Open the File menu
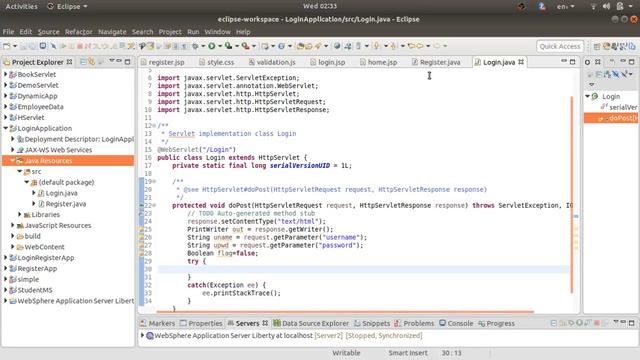Viewport: 640px width, 360px height. 8,32
